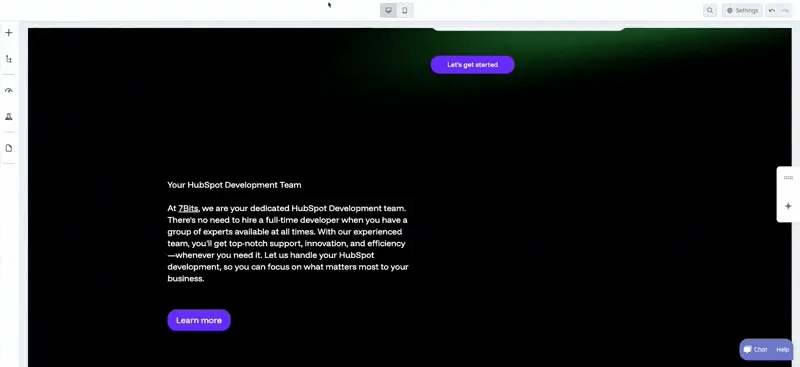This screenshot has width=800, height=367.
Task: Click Help in the chat widget
Action: pos(783,350)
